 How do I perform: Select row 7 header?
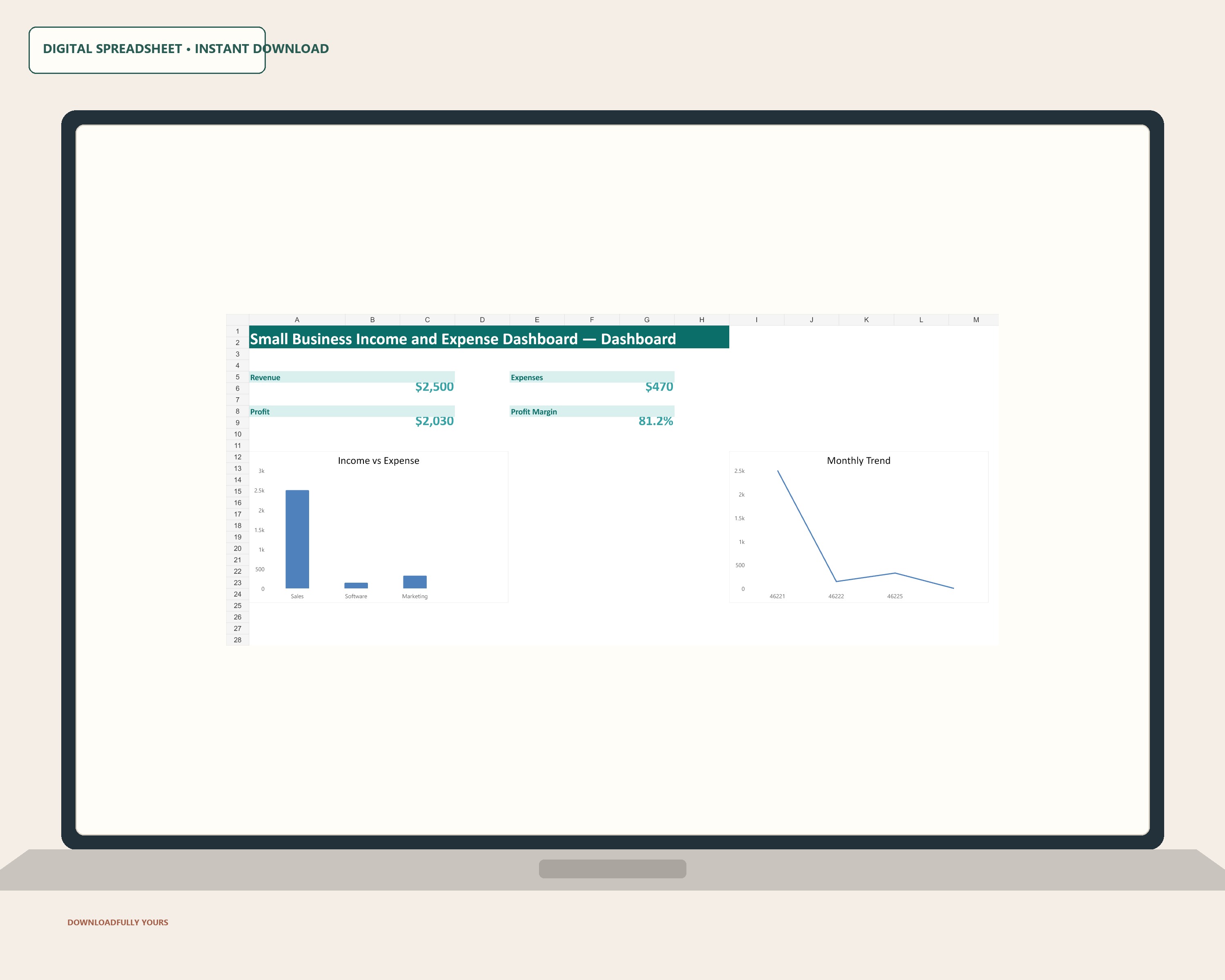[238, 400]
